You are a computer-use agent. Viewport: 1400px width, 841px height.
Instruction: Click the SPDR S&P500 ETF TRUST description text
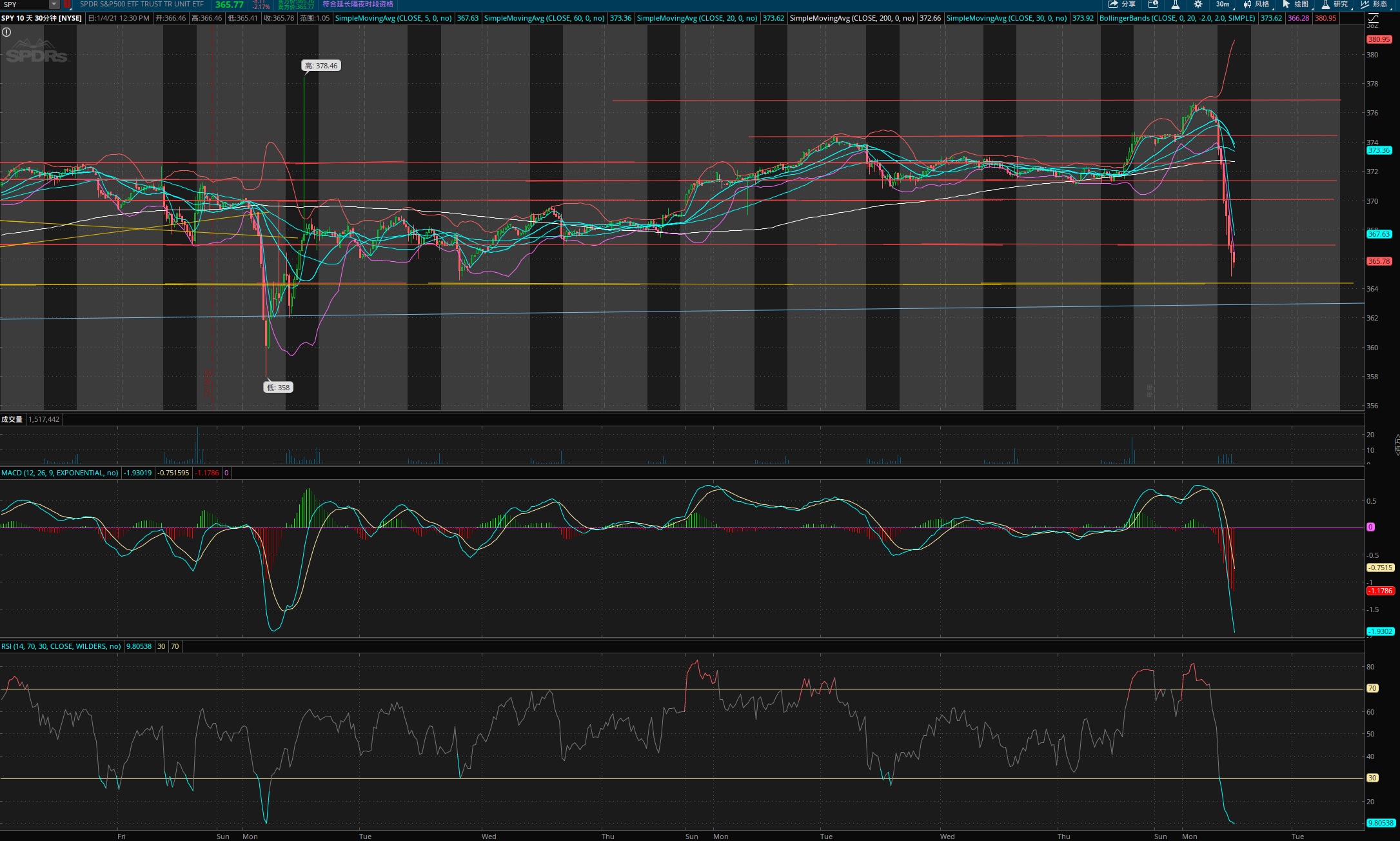142,5
